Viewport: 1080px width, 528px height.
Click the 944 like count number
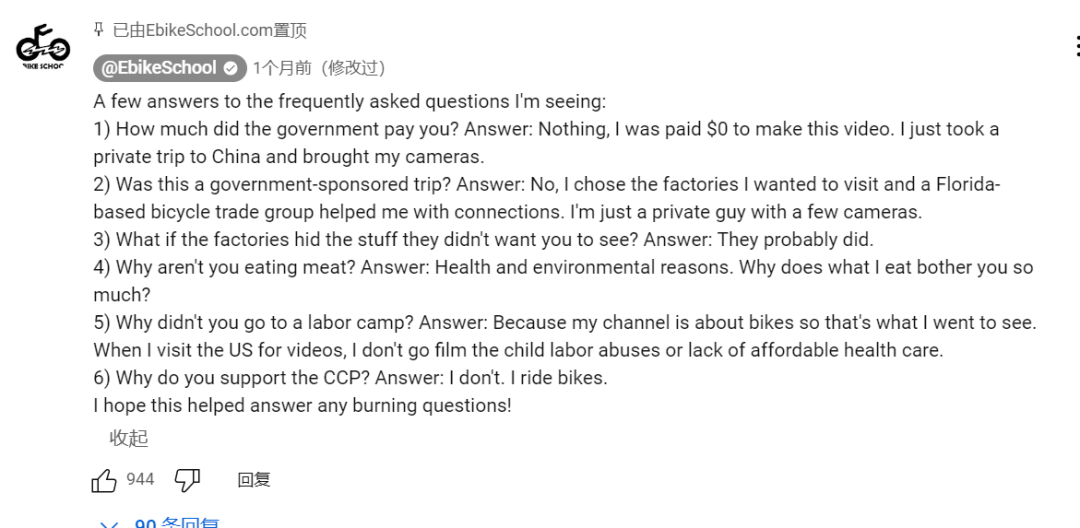coord(140,480)
